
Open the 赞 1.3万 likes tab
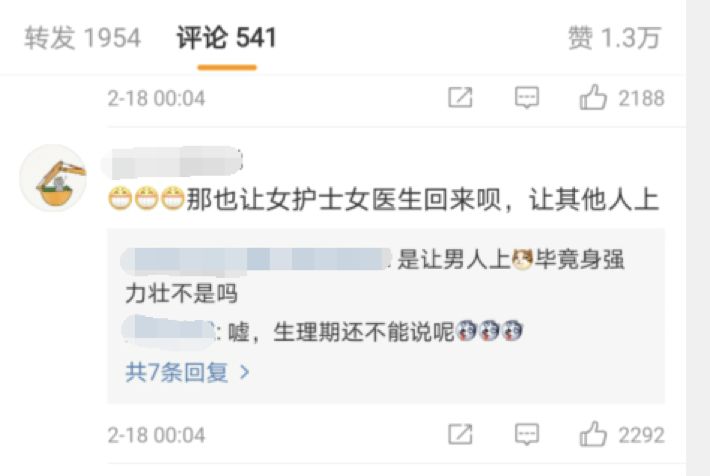point(614,38)
